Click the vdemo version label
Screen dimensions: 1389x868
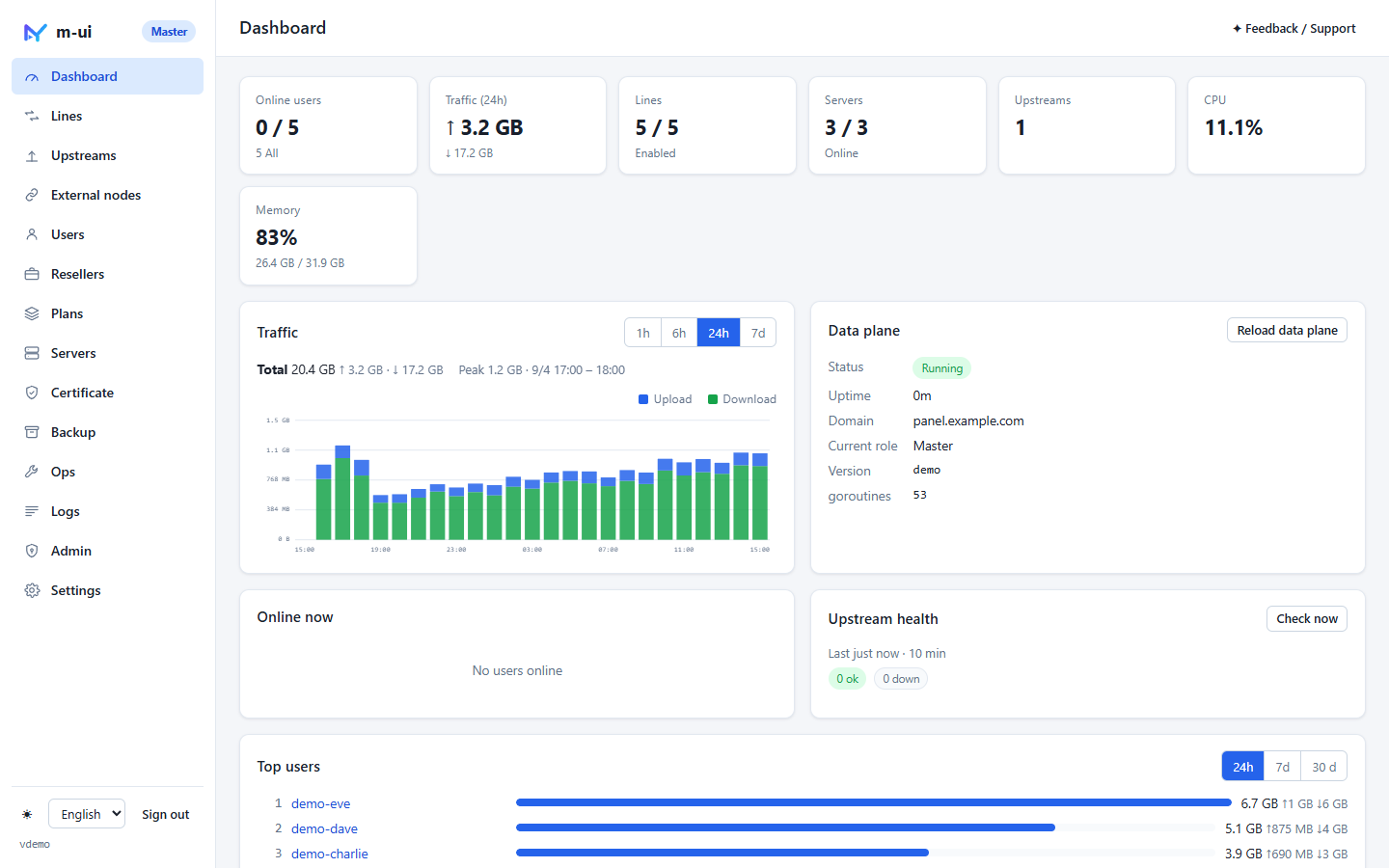click(x=35, y=844)
